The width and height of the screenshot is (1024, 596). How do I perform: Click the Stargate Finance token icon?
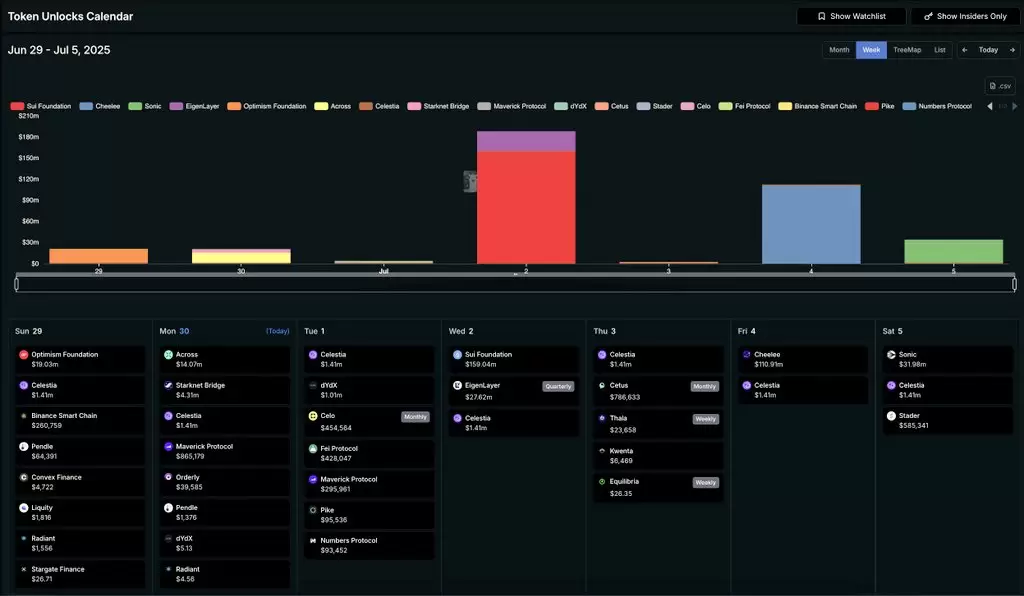click(x=24, y=569)
